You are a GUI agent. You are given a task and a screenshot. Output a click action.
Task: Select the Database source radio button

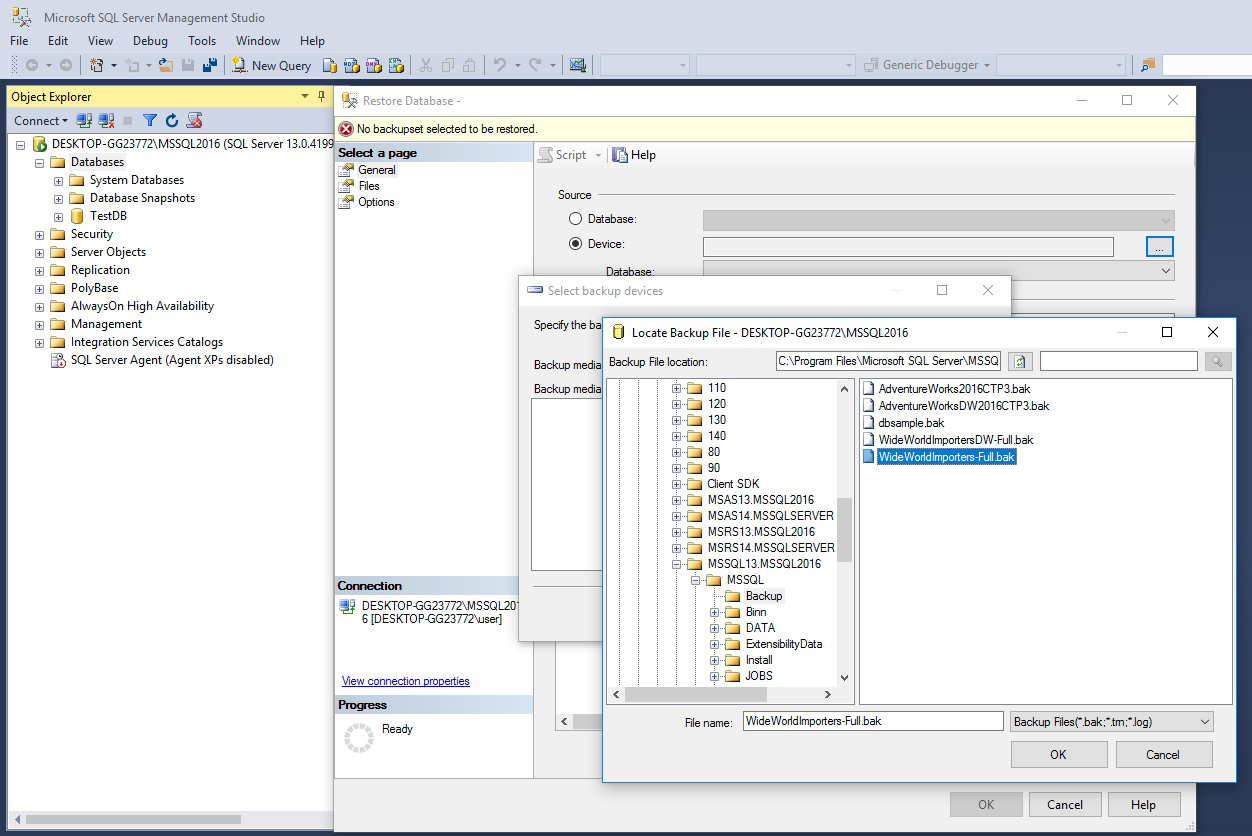pyautogui.click(x=575, y=219)
